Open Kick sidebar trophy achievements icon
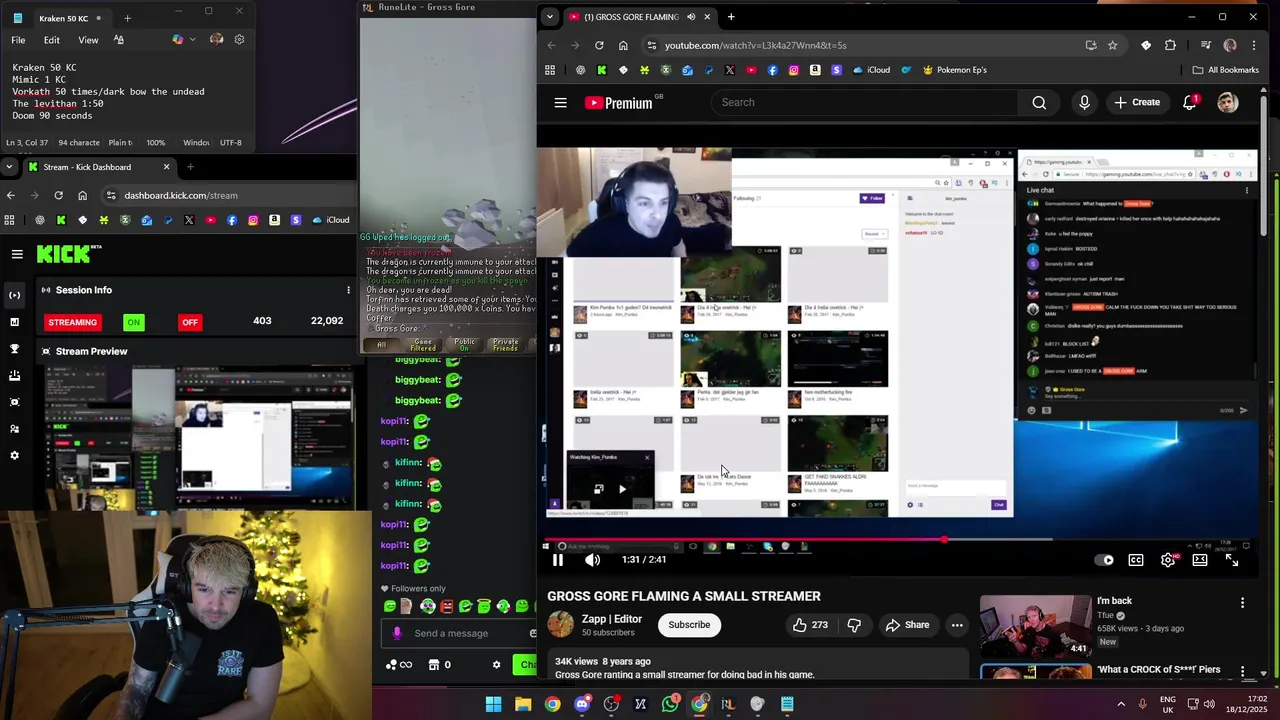This screenshot has width=1280, height=720. (14, 349)
